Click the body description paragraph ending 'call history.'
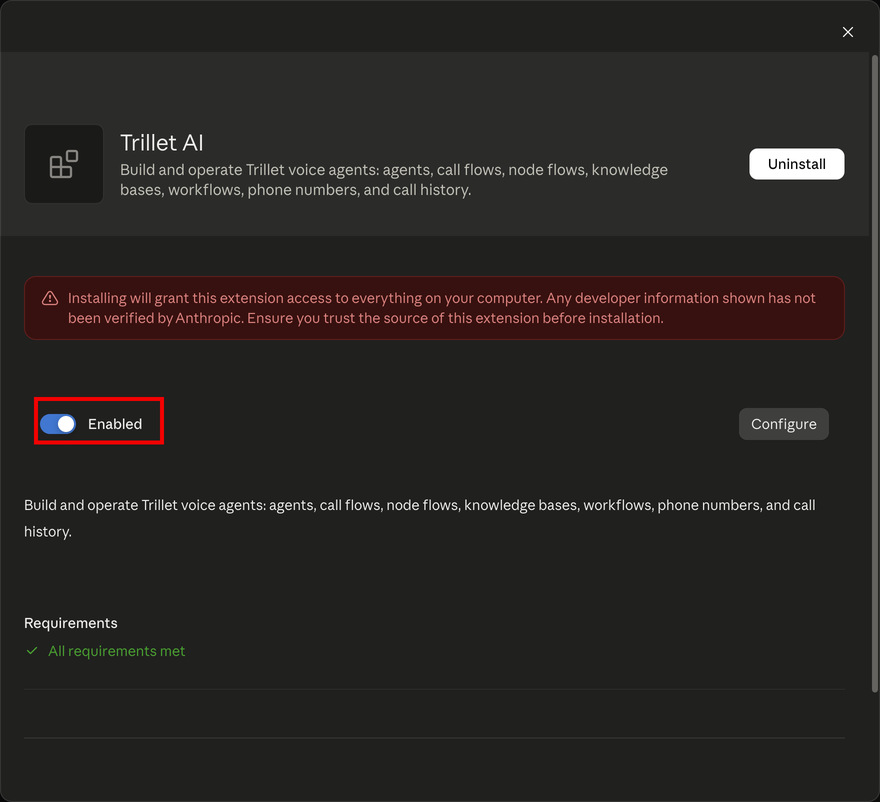880x802 pixels. (420, 518)
